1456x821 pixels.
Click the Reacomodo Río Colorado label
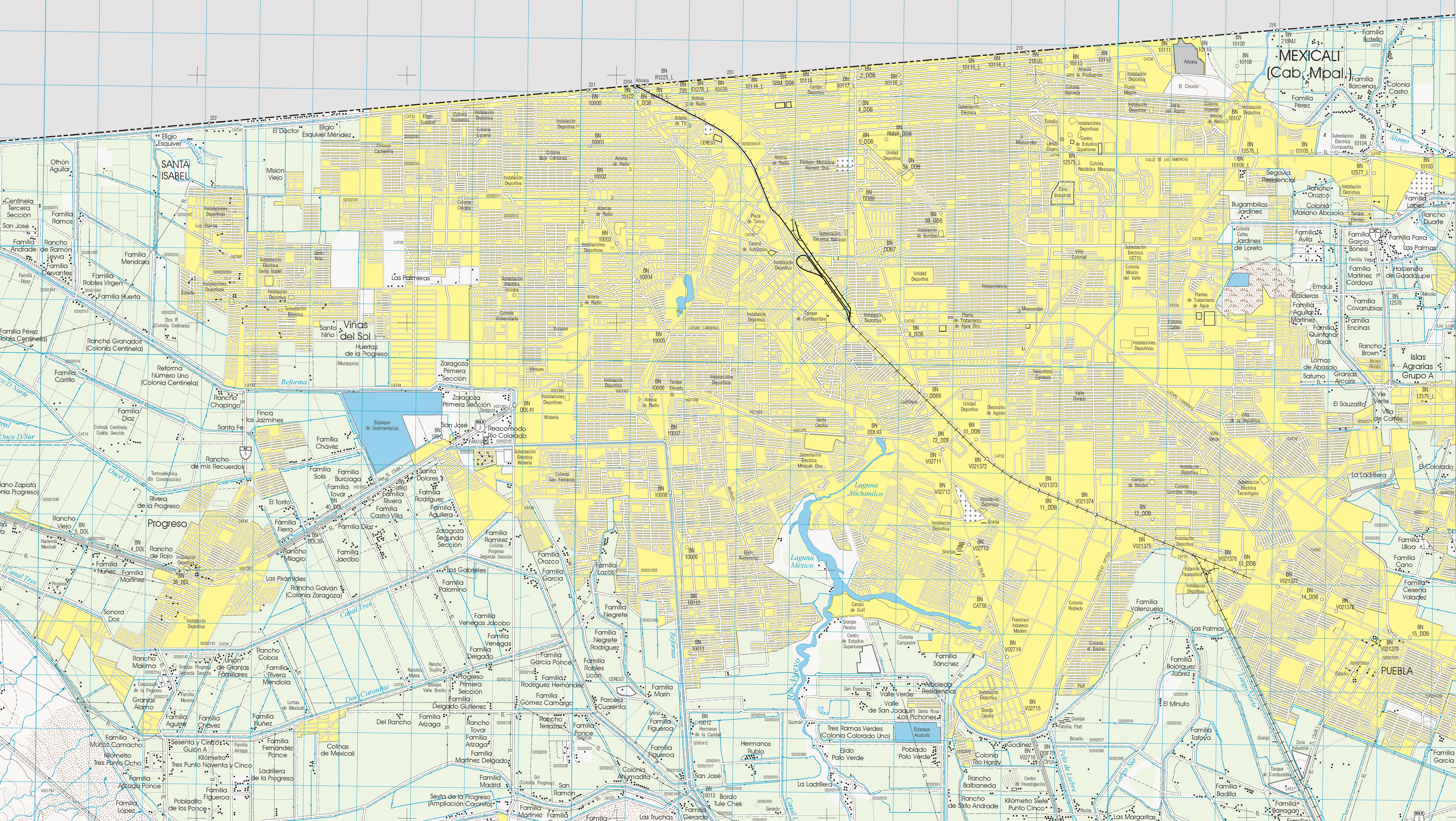[508, 432]
